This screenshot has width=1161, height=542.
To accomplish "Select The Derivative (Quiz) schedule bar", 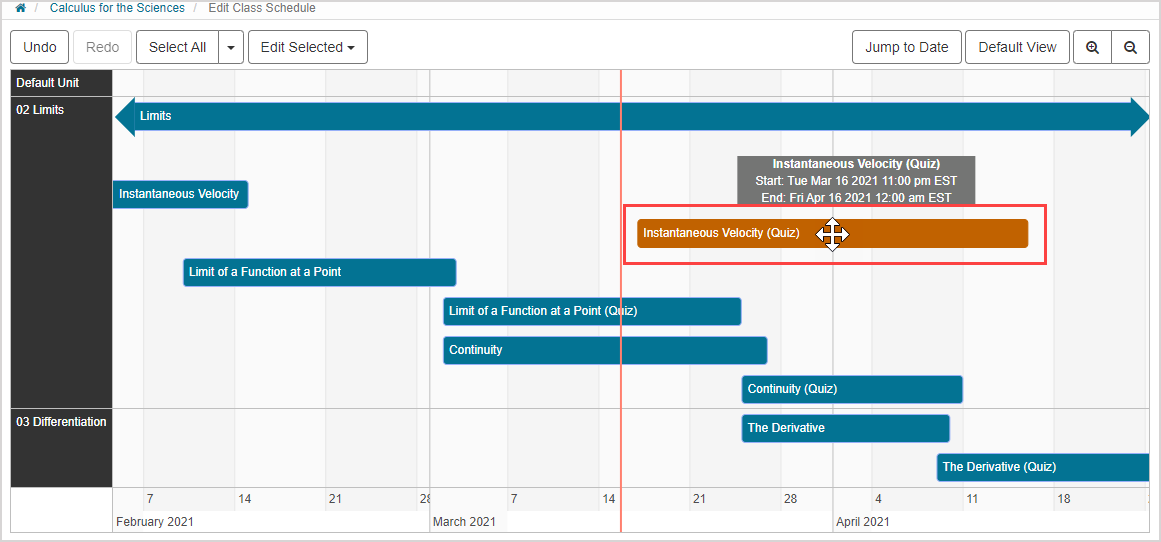I will pos(1041,467).
